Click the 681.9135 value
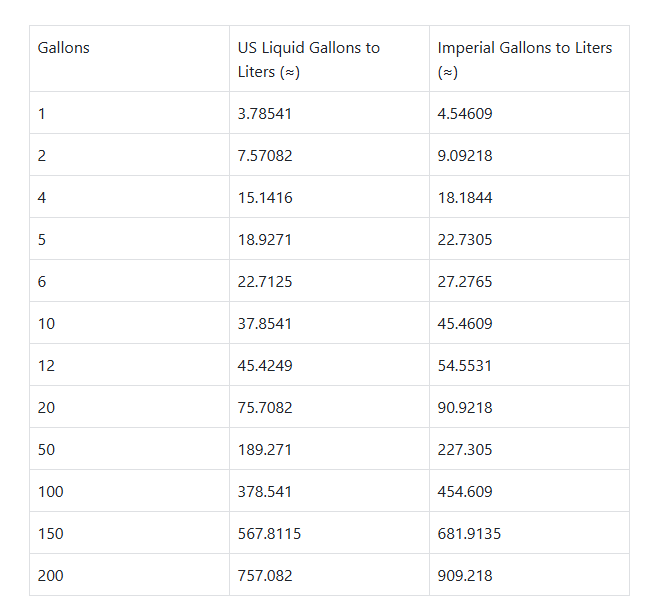The width and height of the screenshot is (652, 616). click(469, 534)
